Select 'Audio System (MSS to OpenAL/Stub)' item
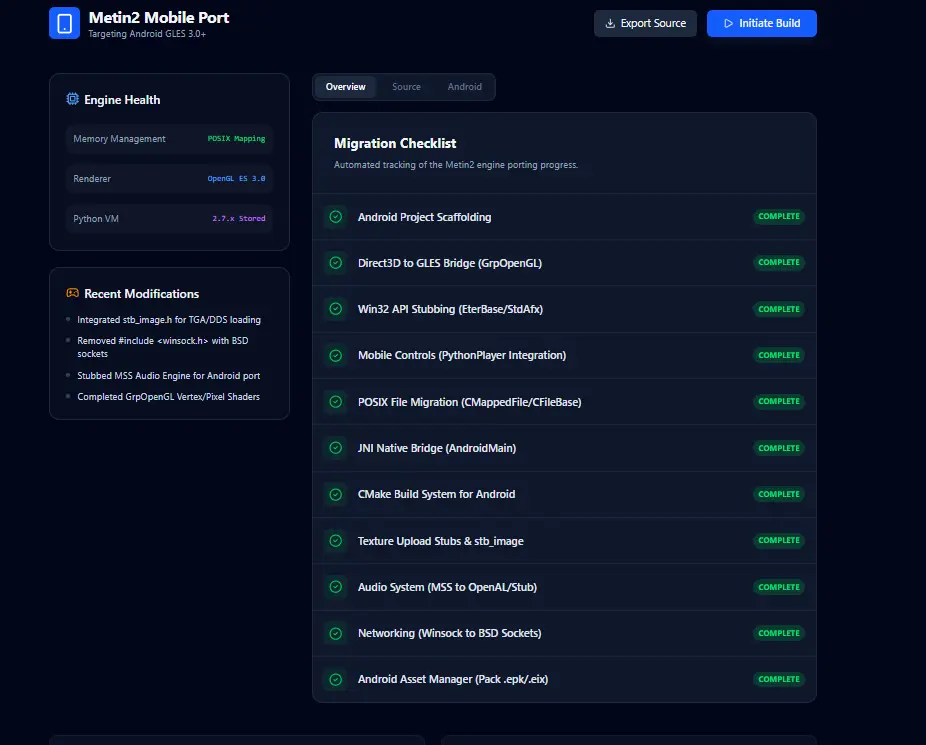 (447, 587)
